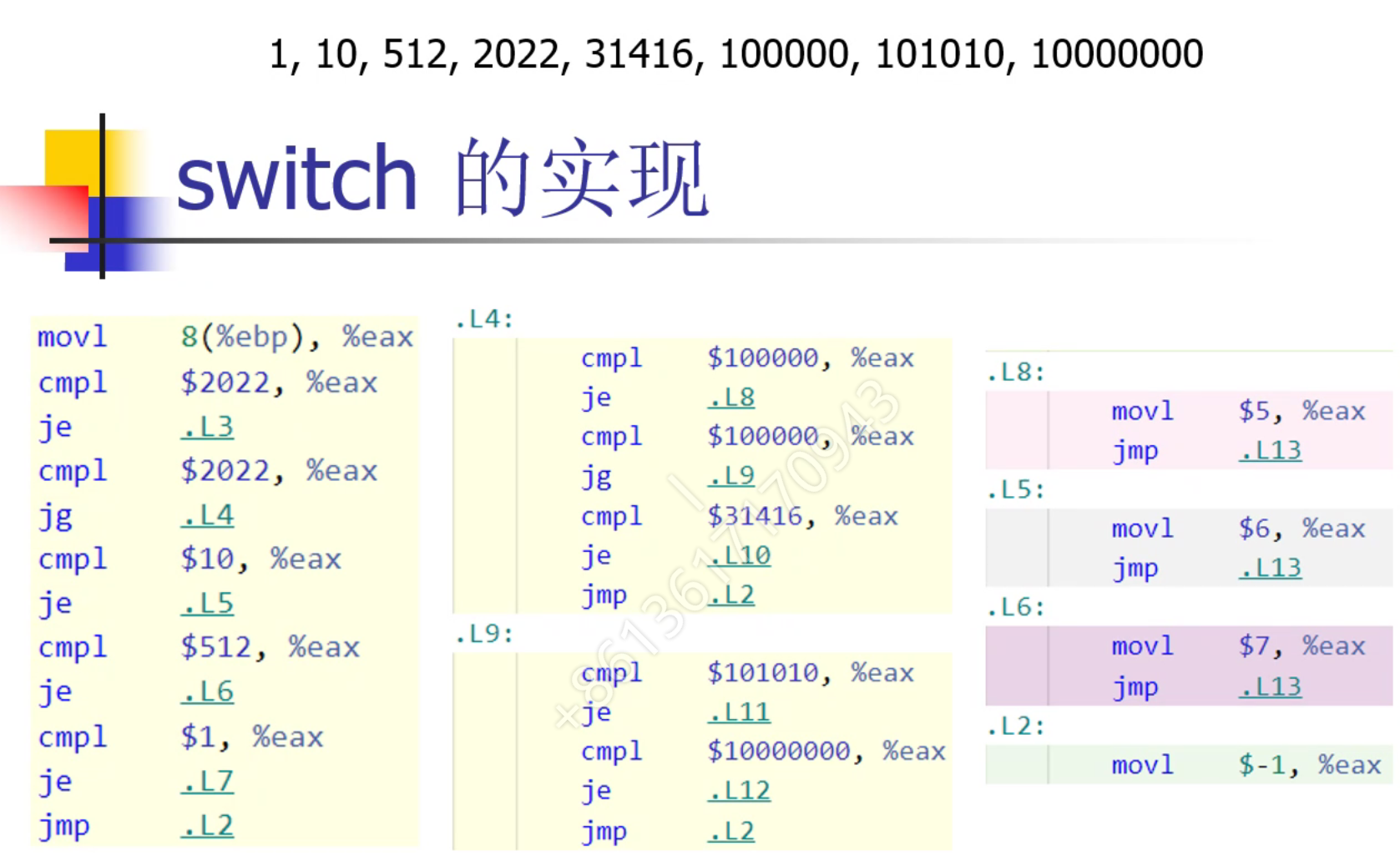Click the "movl $-1, %eax" line
The height and width of the screenshot is (866, 1400).
point(1247,766)
